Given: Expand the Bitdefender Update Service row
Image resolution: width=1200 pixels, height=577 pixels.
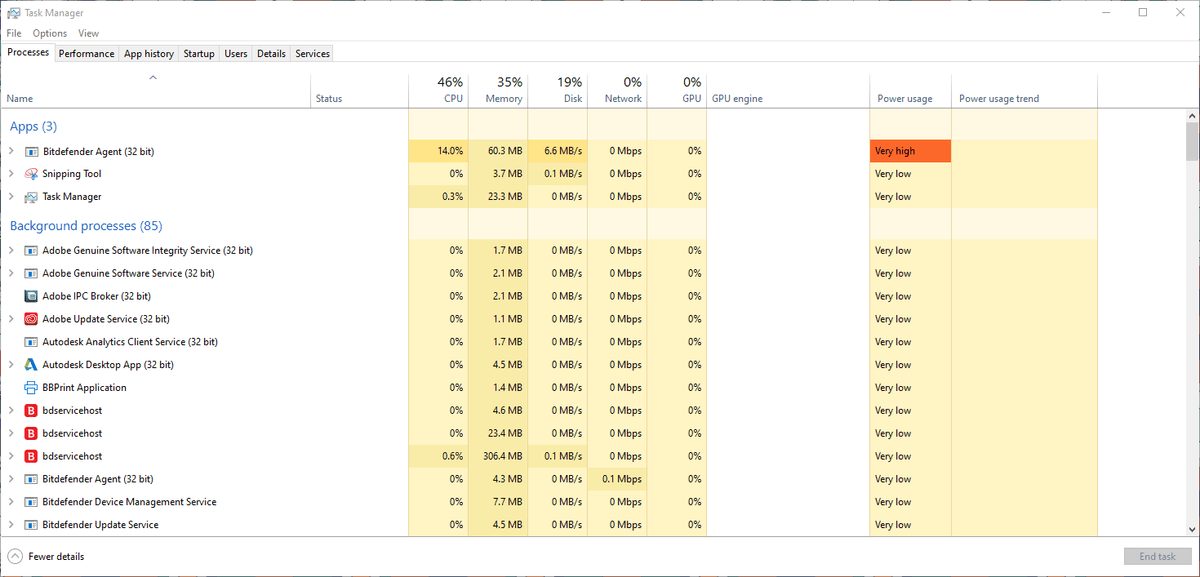Looking at the screenshot, I should coord(11,525).
